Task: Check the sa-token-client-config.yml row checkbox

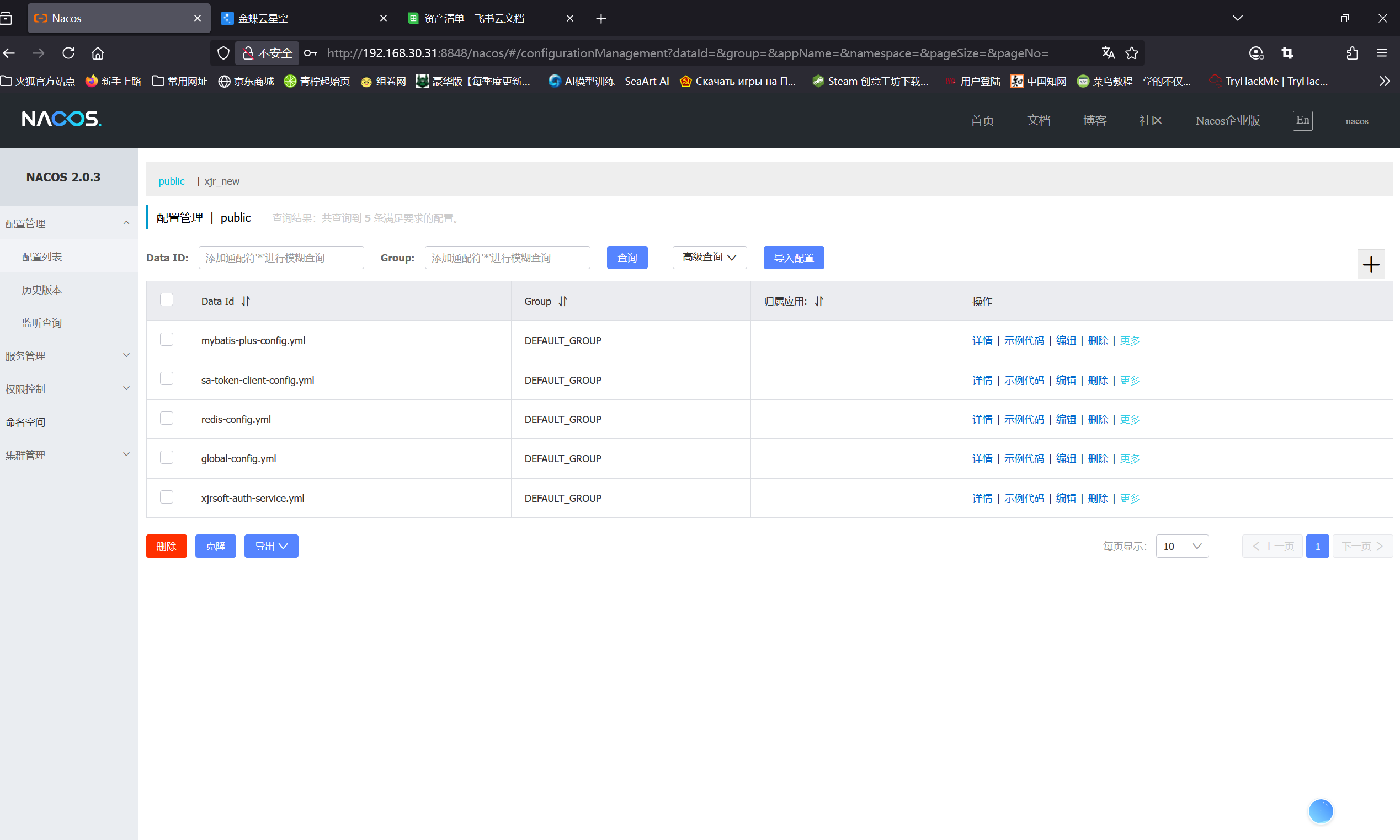Action: pyautogui.click(x=167, y=378)
